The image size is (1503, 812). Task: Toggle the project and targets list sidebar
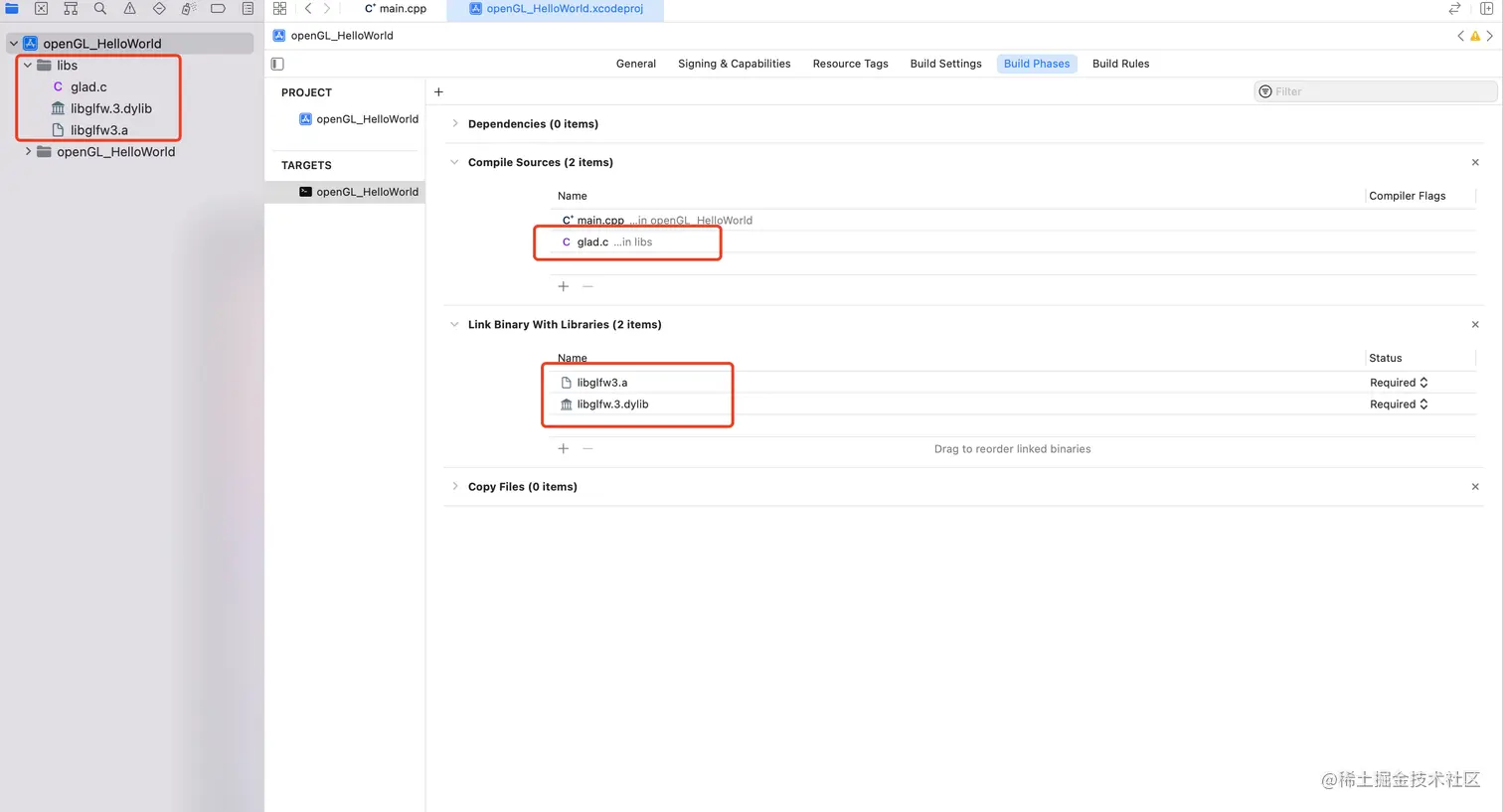277,64
